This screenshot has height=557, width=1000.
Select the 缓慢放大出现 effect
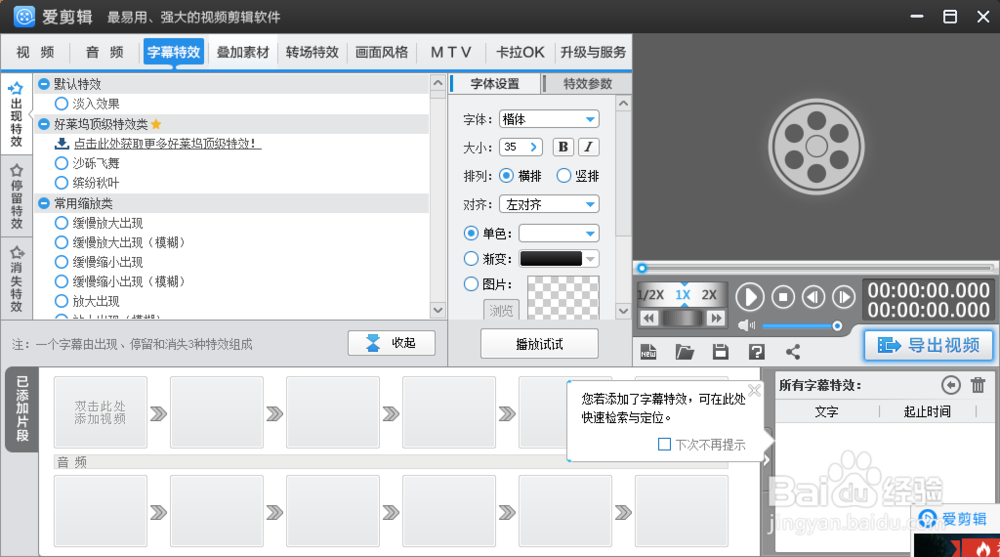pyautogui.click(x=61, y=223)
